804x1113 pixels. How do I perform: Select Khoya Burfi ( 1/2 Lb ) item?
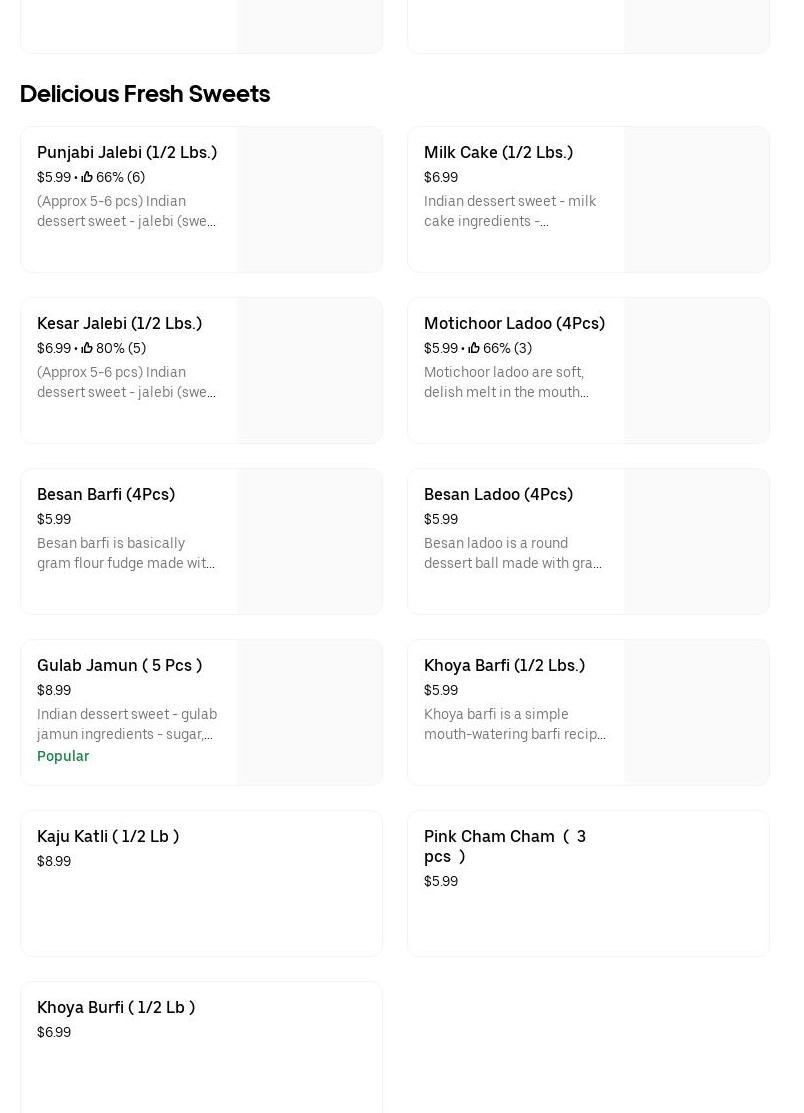pyautogui.click(x=116, y=1007)
